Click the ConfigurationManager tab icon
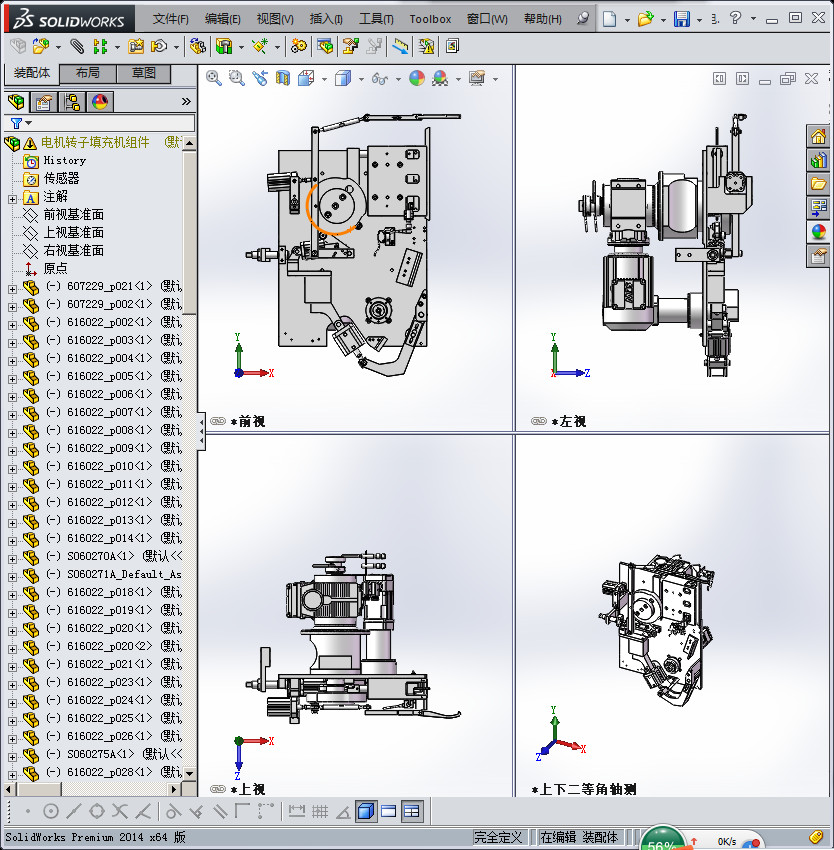The image size is (834, 850). [72, 101]
